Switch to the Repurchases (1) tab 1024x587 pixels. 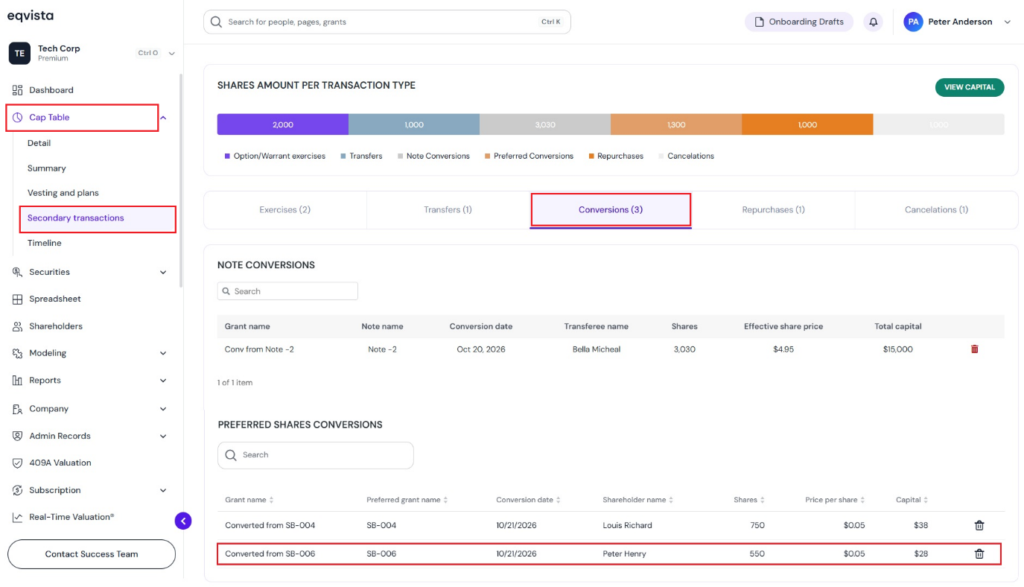coord(773,210)
